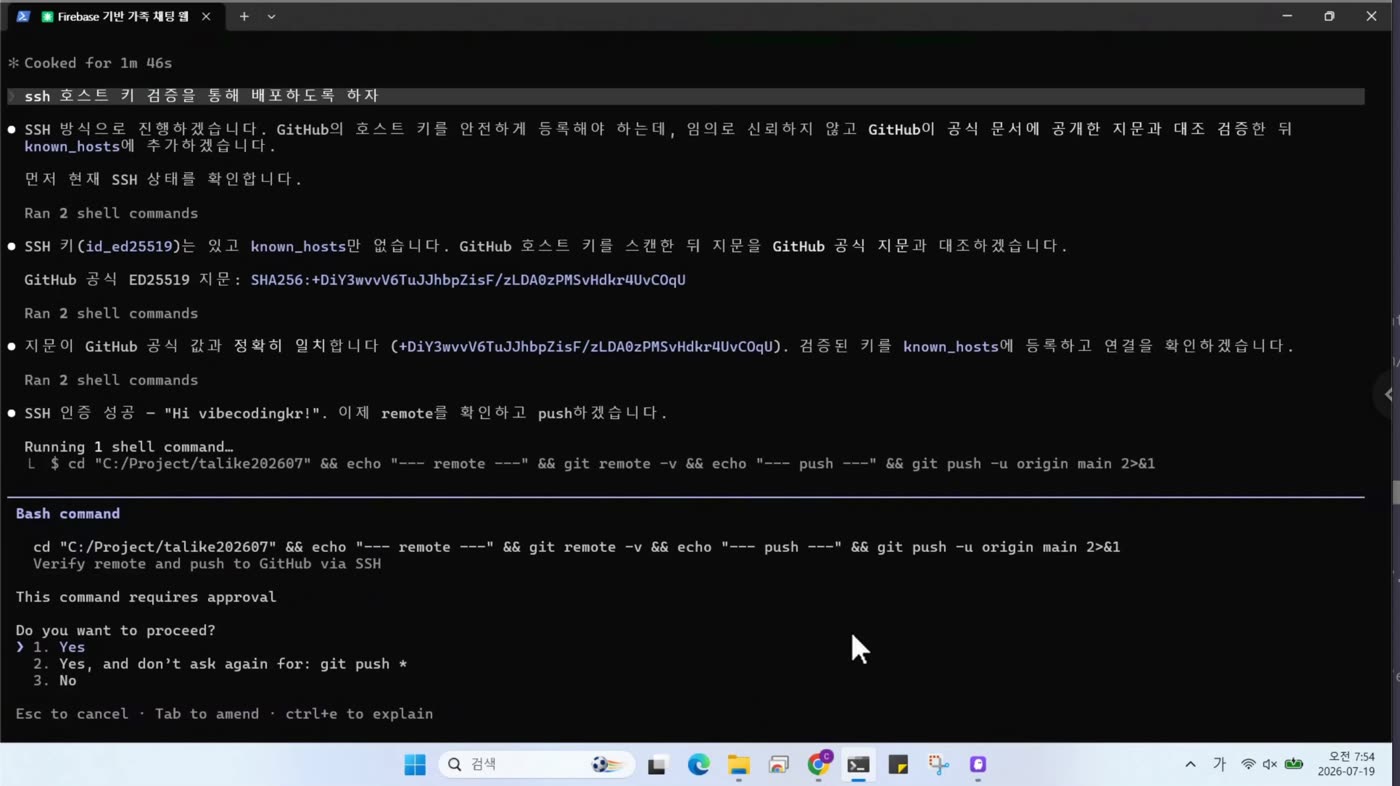Open the taskbar icon between File Explorer and Chrome
1400x786 pixels.
point(778,766)
